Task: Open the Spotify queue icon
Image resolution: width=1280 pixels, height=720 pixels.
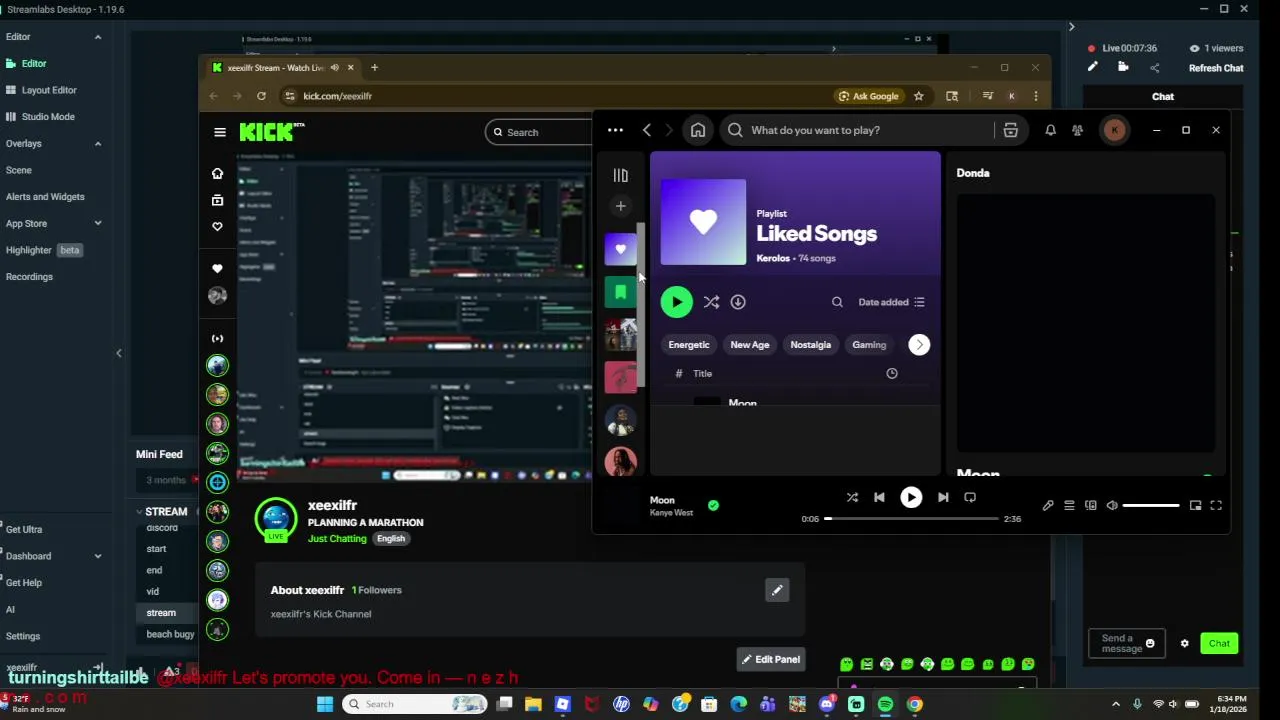Action: pyautogui.click(x=1069, y=506)
